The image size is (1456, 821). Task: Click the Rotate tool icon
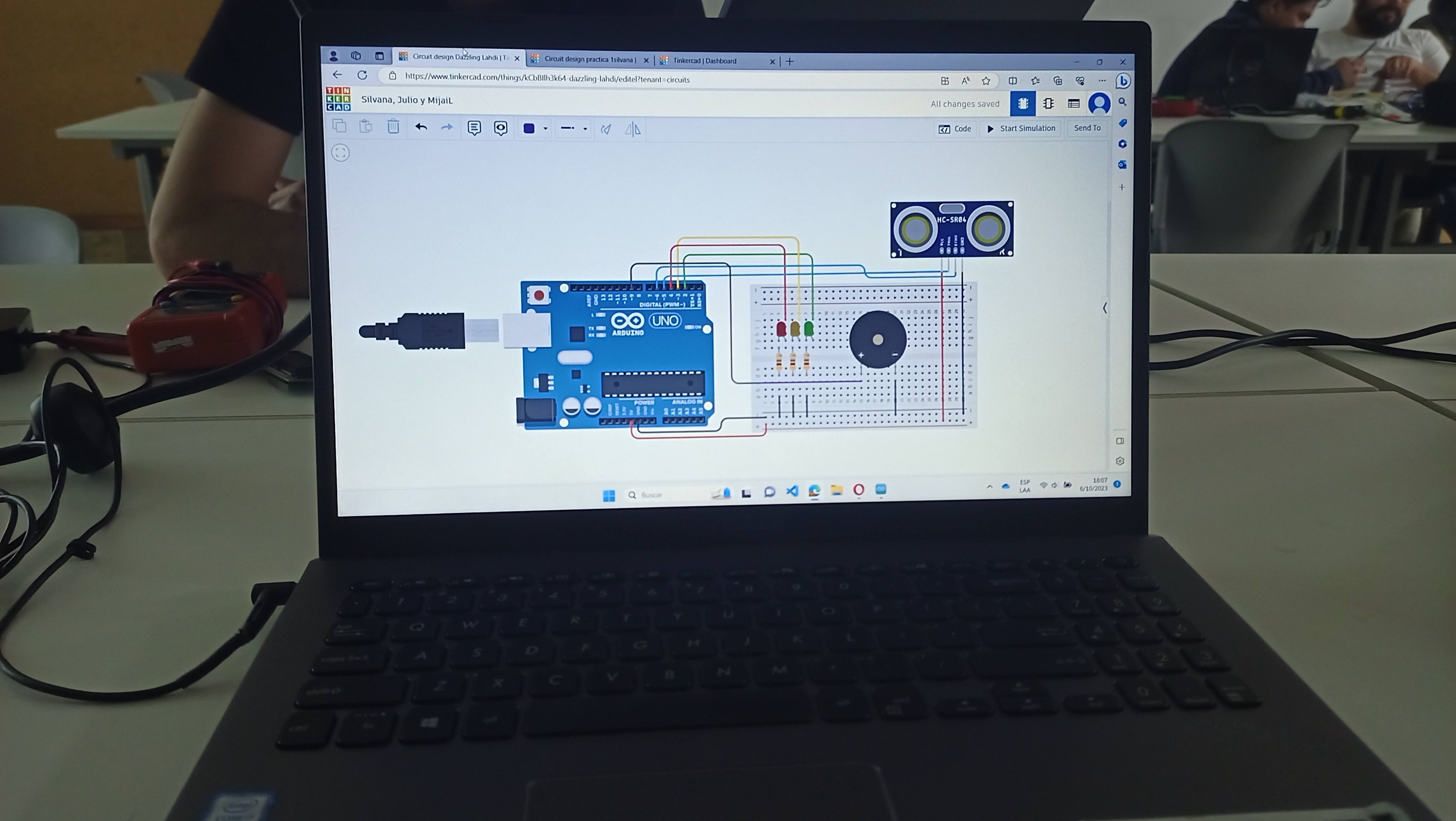pyautogui.click(x=606, y=130)
